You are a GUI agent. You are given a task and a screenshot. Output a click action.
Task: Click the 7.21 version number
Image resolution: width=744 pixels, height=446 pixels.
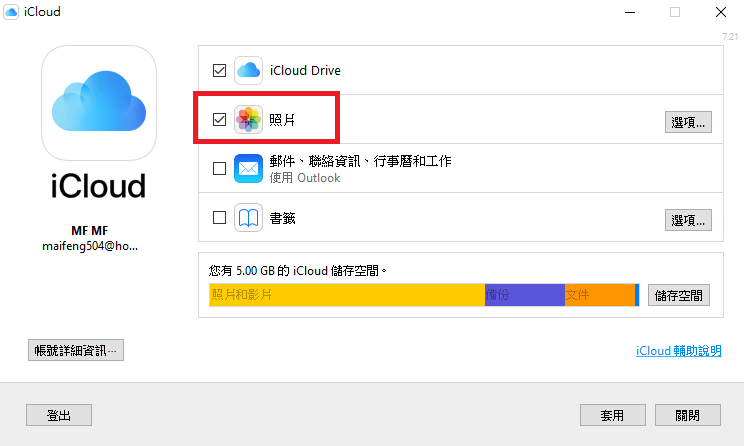[x=730, y=37]
